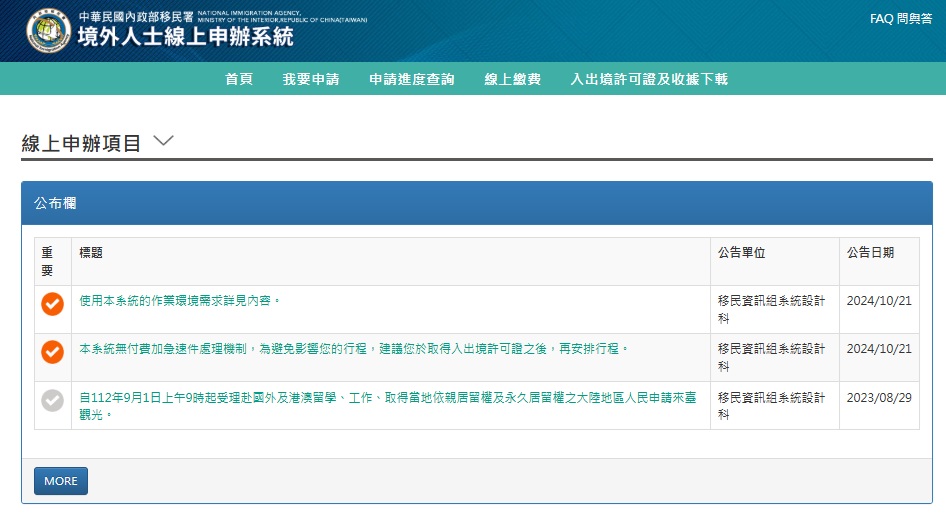This screenshot has width=946, height=514.
Task: Click the orange checkmark beside the no-expedite notice
Action: click(52, 352)
